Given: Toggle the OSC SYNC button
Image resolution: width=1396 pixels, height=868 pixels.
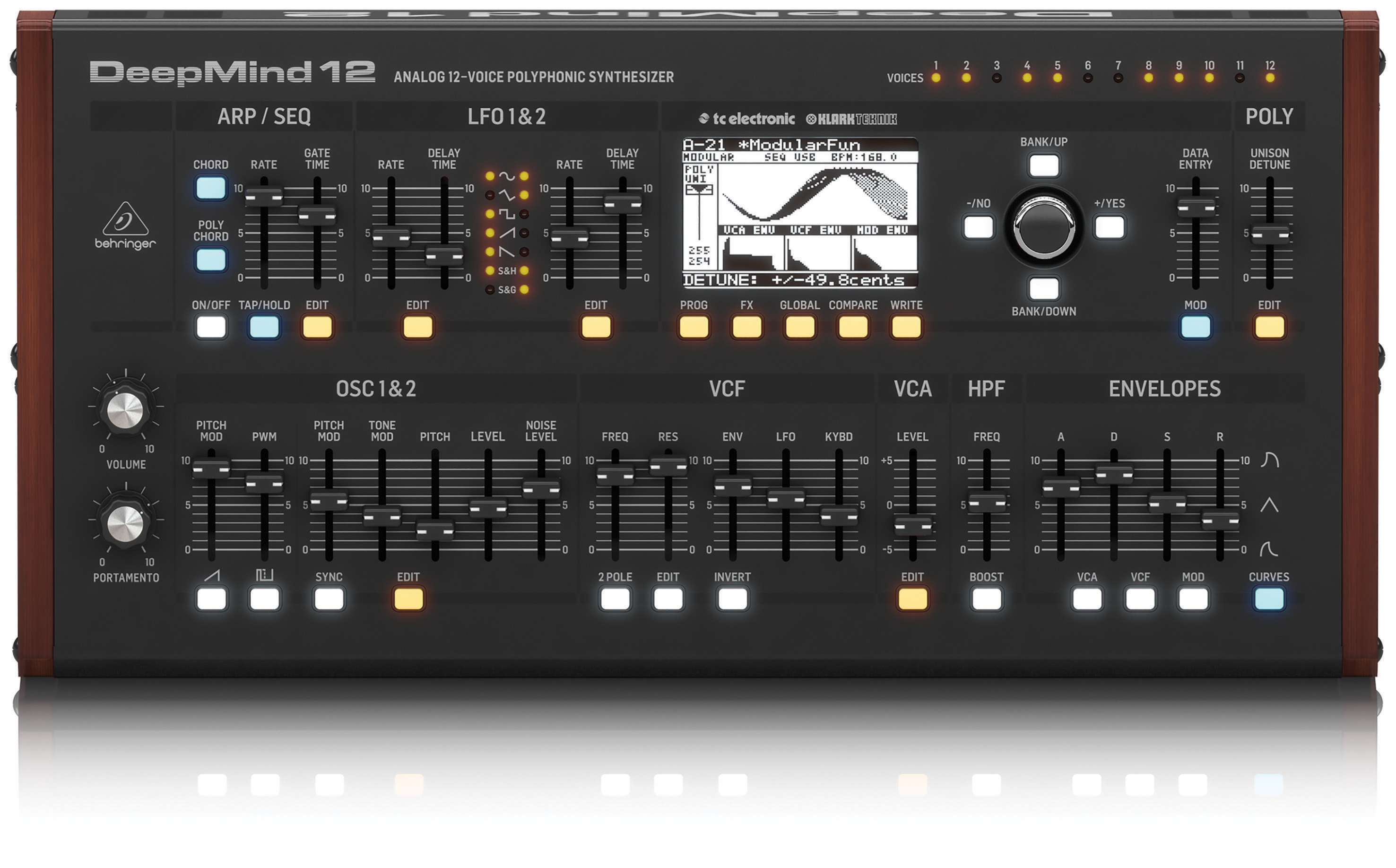Looking at the screenshot, I should tap(329, 599).
